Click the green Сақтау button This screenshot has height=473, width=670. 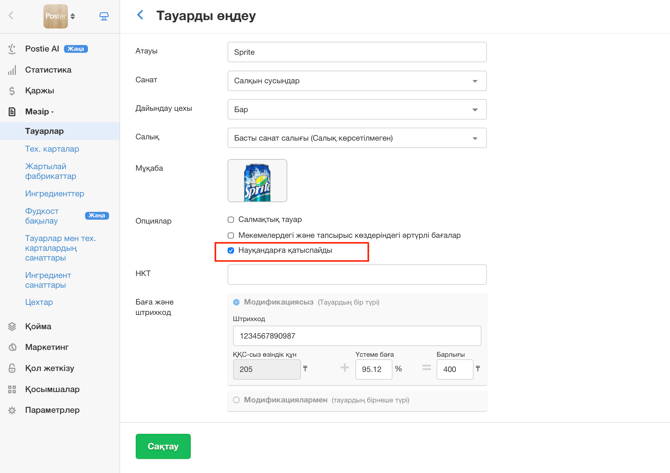[x=163, y=447]
